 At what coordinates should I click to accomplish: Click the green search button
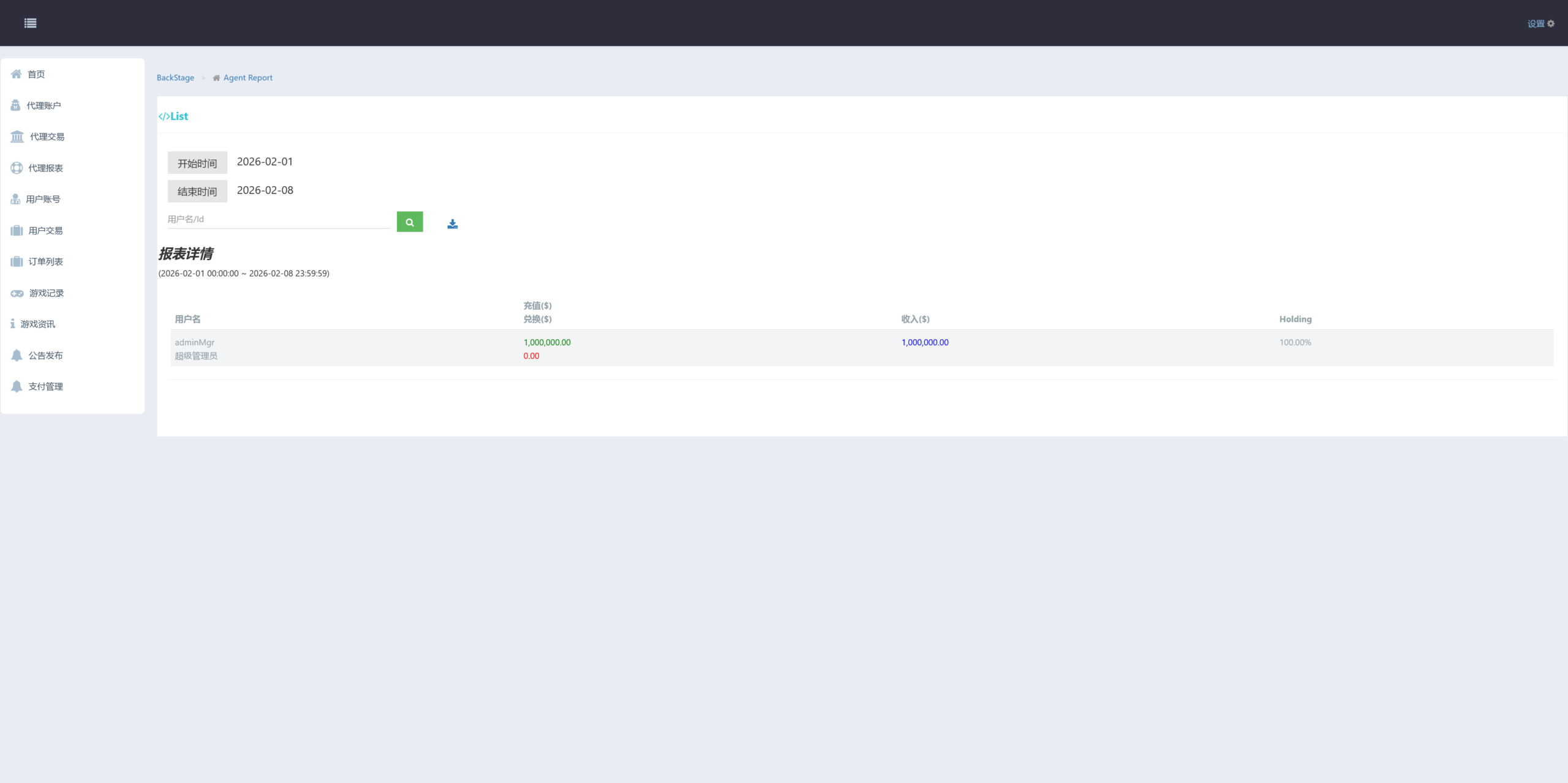click(409, 222)
